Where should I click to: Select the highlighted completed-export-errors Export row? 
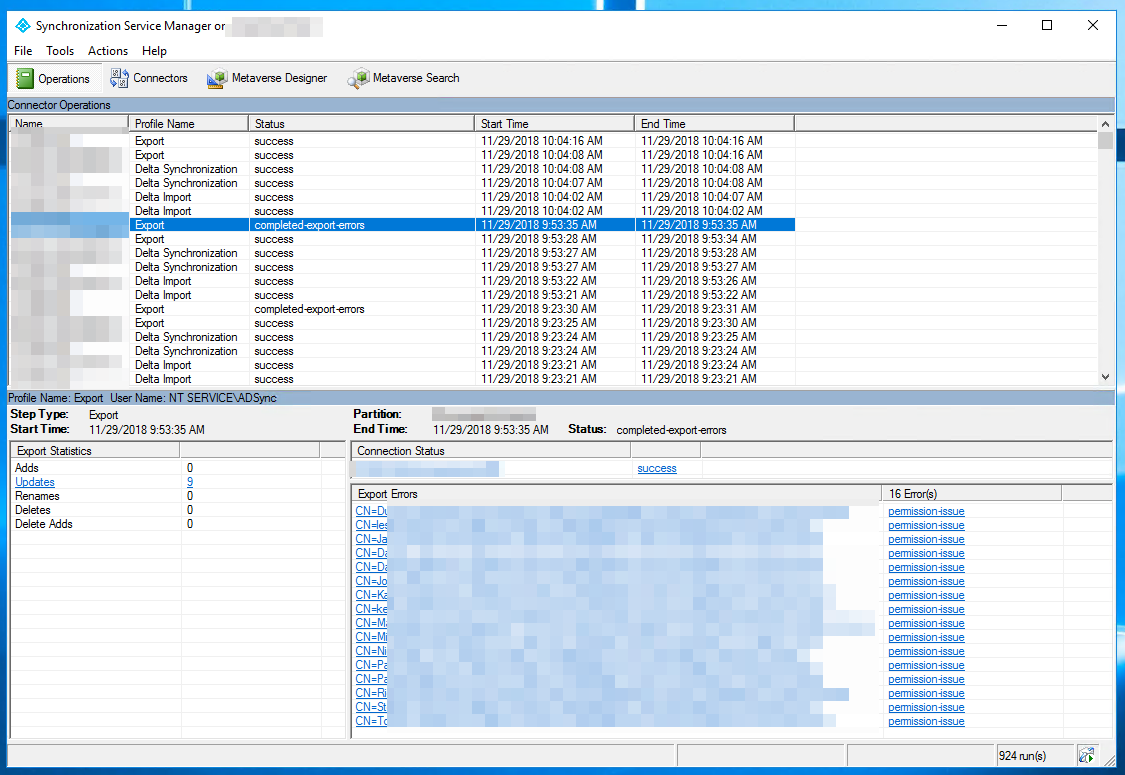coord(400,224)
